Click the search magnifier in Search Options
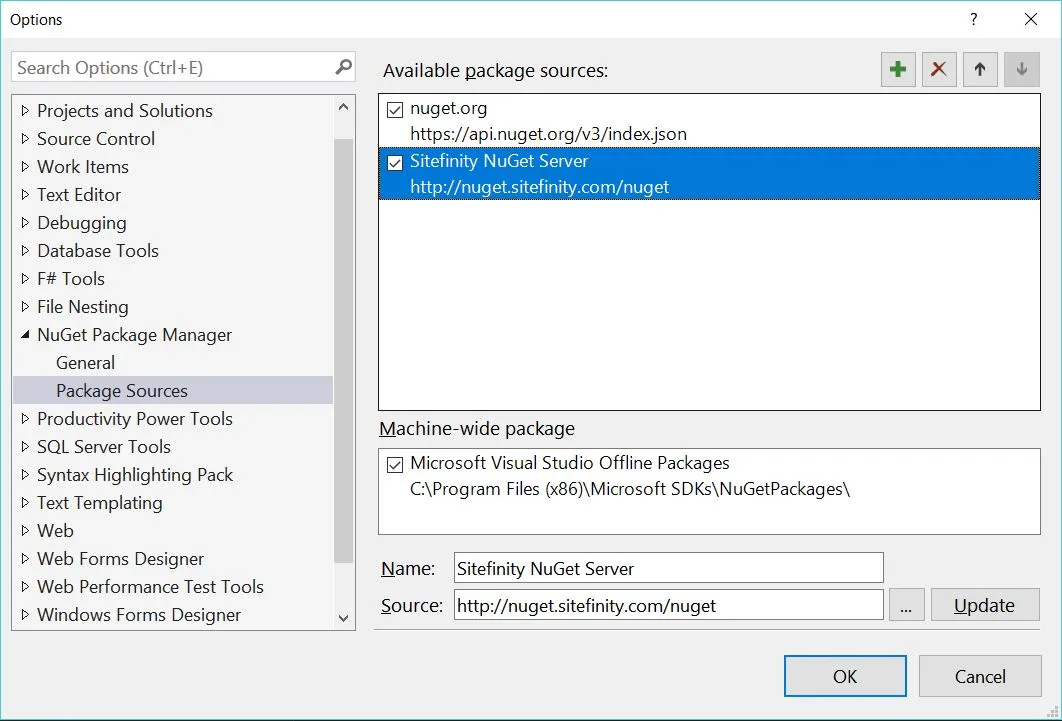1062x721 pixels. [x=343, y=66]
